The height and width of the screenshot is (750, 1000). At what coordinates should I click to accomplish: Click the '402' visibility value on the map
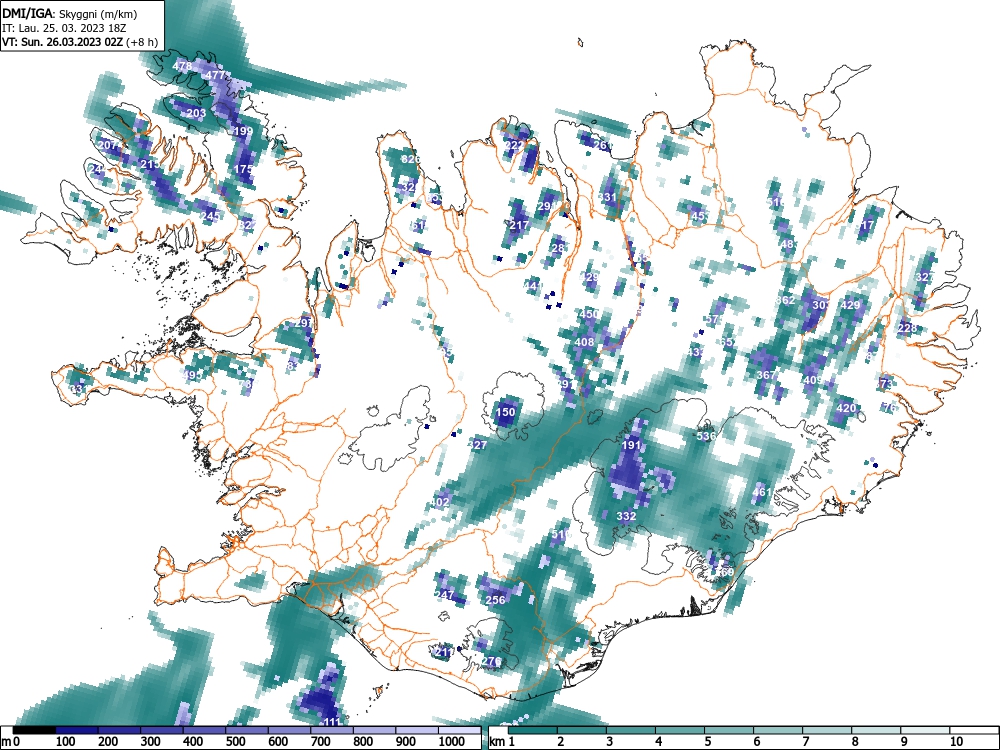point(439,503)
